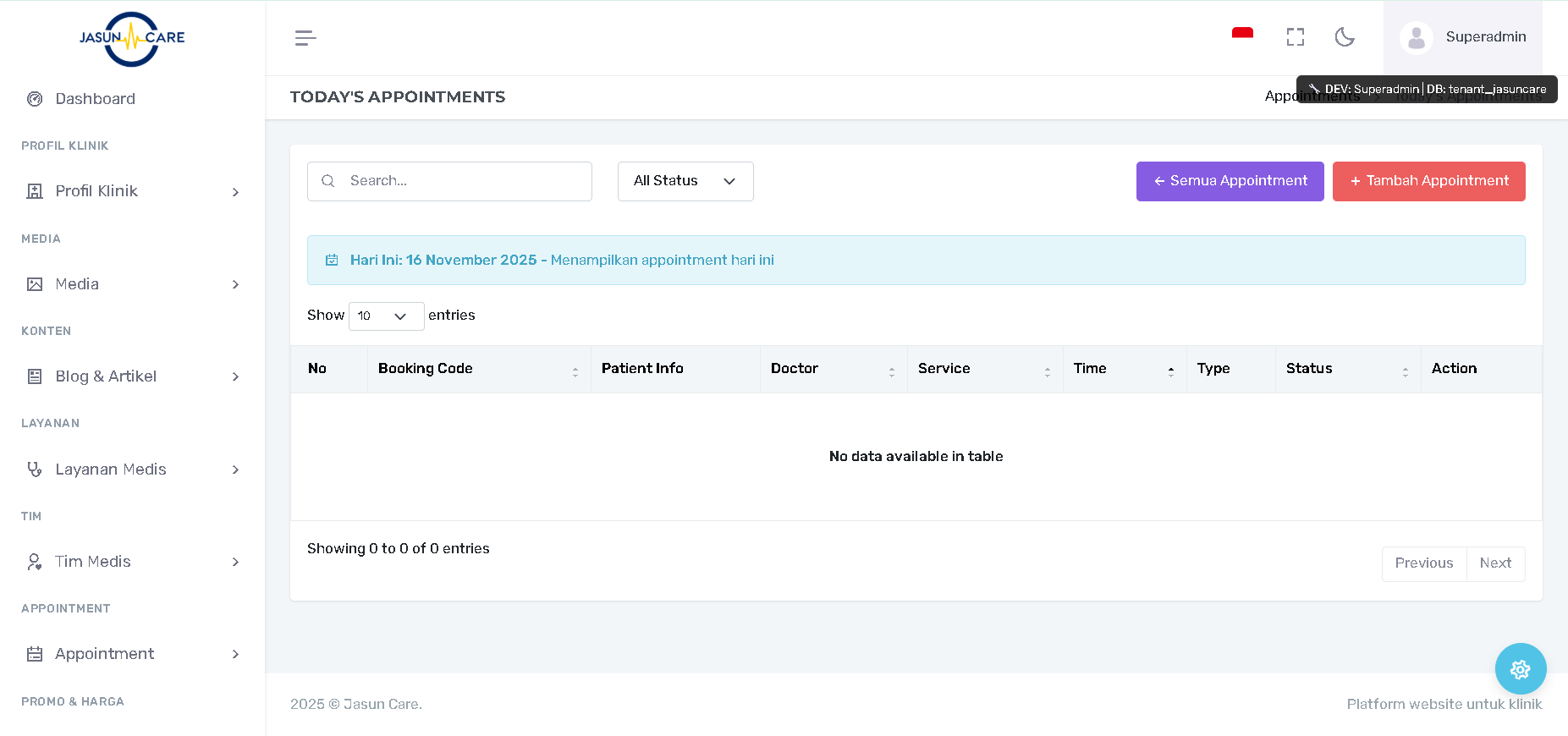Expand the Media sidebar menu
1568x736 pixels.
coord(132,284)
